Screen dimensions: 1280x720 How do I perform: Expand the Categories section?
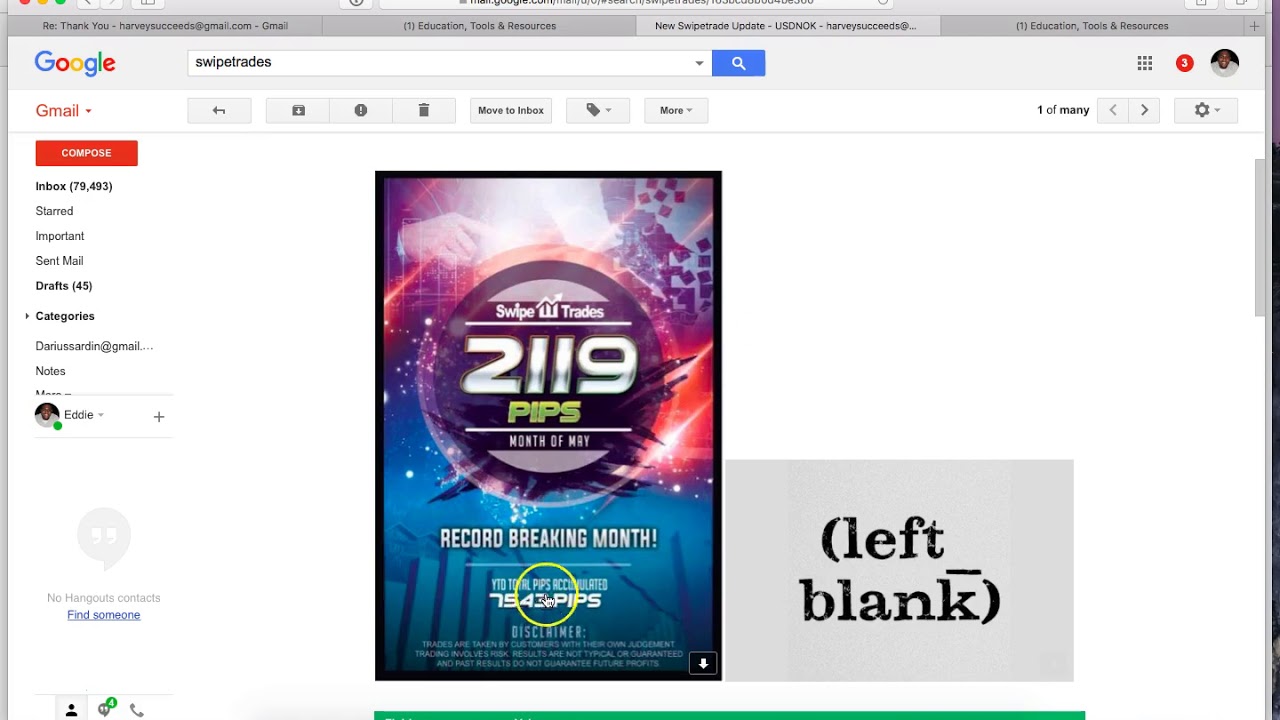pos(27,316)
